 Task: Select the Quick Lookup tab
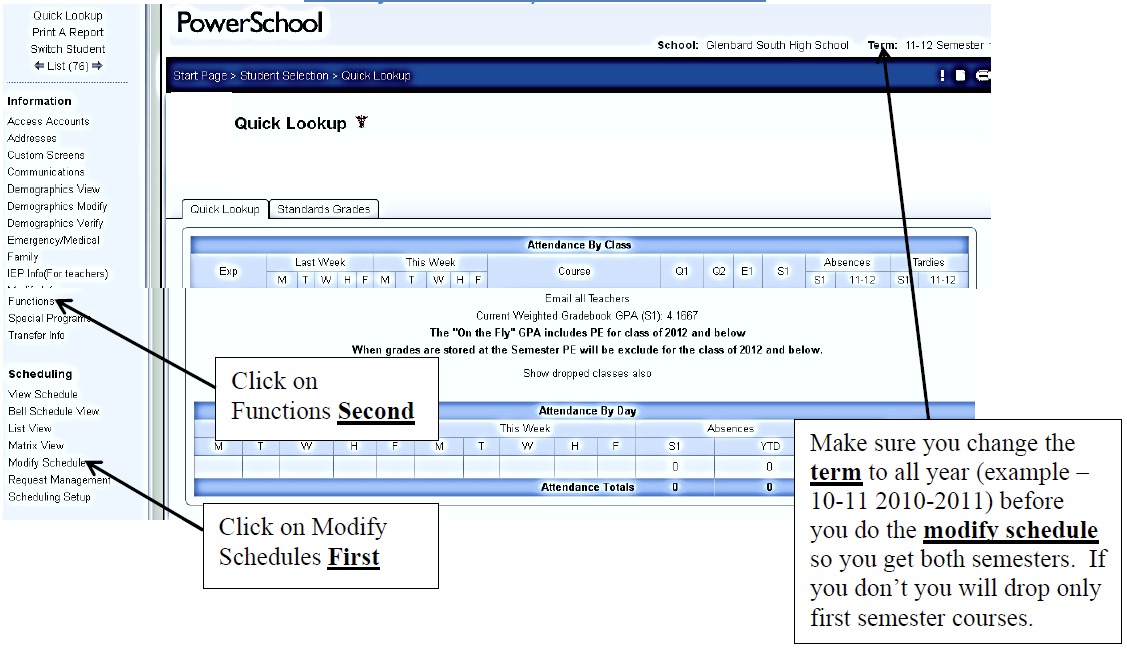(225, 209)
